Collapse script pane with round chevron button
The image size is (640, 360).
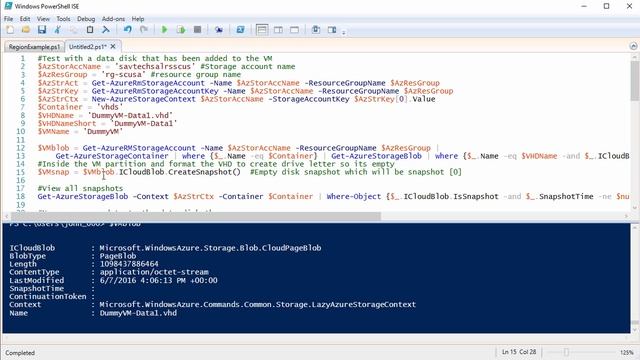633,46
